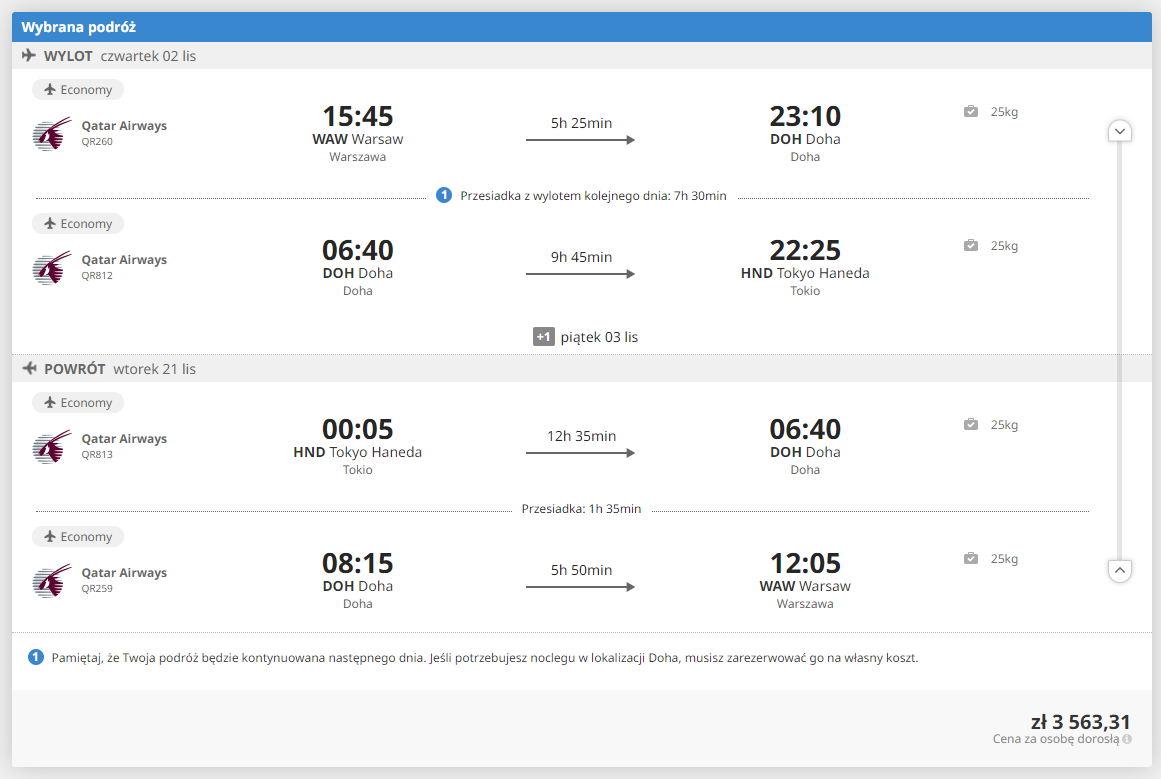Click baggage icon on the QR259 flight row
The width and height of the screenshot is (1161, 779).
tap(971, 558)
